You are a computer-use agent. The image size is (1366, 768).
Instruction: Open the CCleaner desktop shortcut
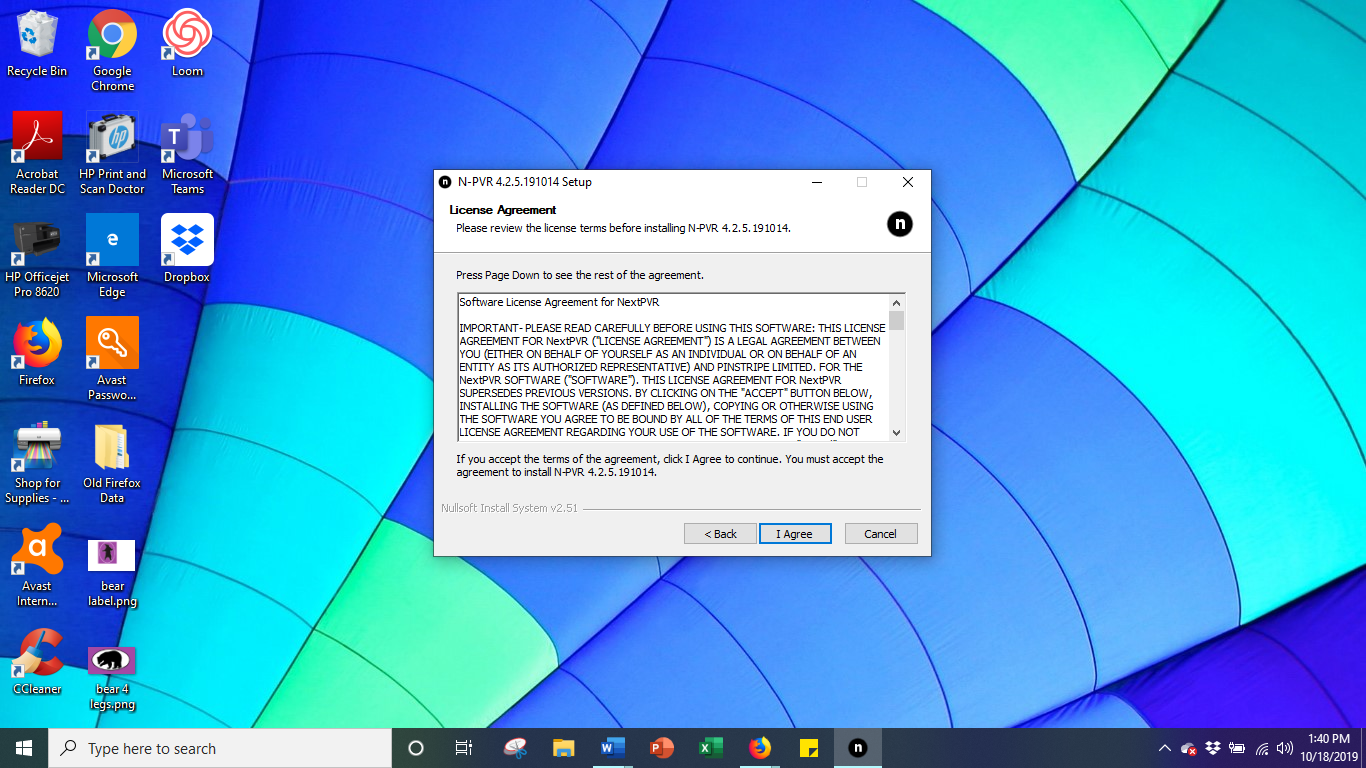coord(37,661)
